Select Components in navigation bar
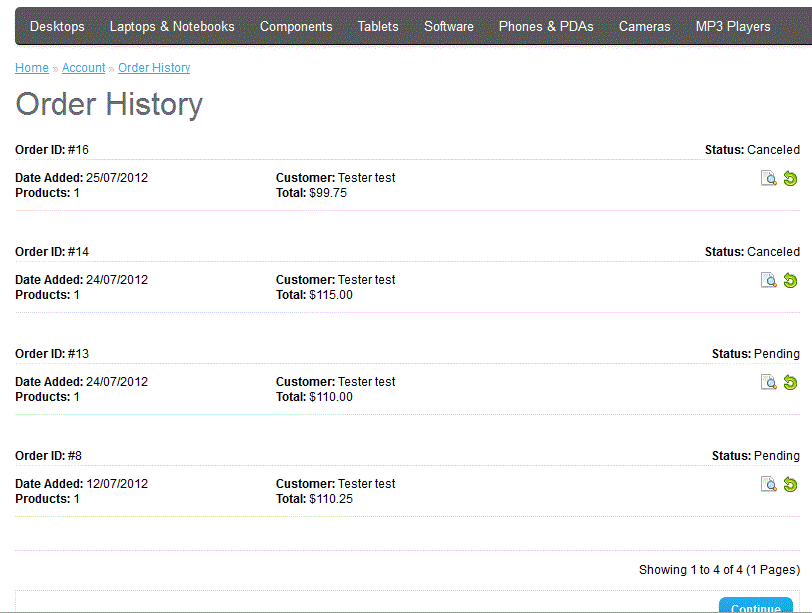This screenshot has height=613, width=812. (296, 27)
